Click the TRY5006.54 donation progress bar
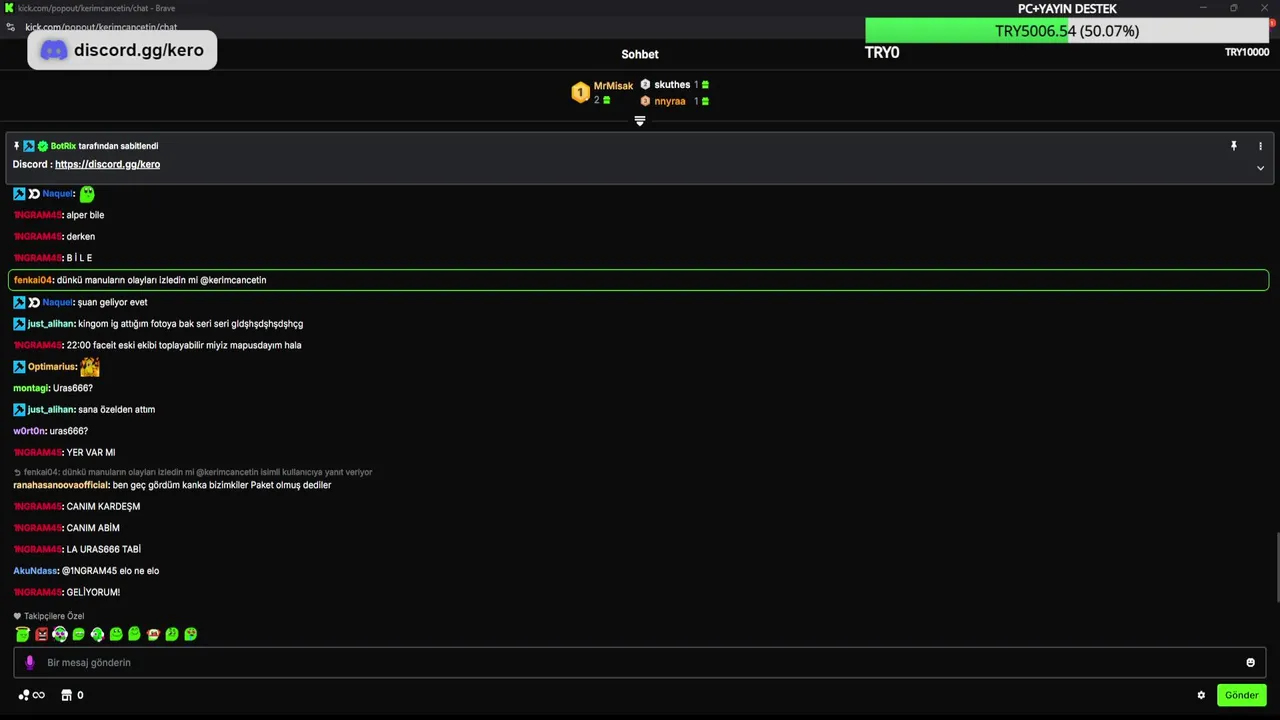The height and width of the screenshot is (720, 1280). pyautogui.click(x=1067, y=31)
